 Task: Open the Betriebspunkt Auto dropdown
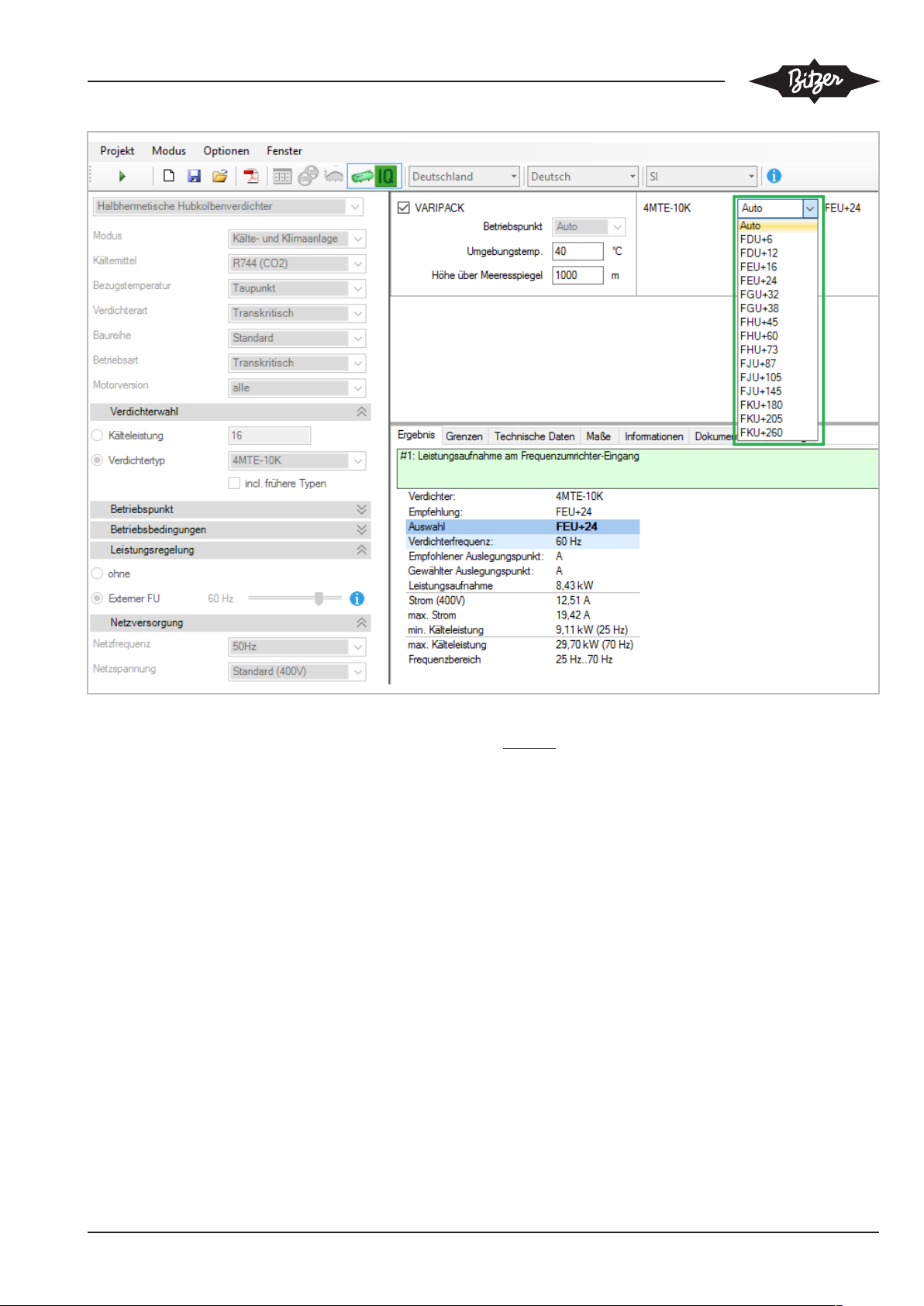[589, 227]
